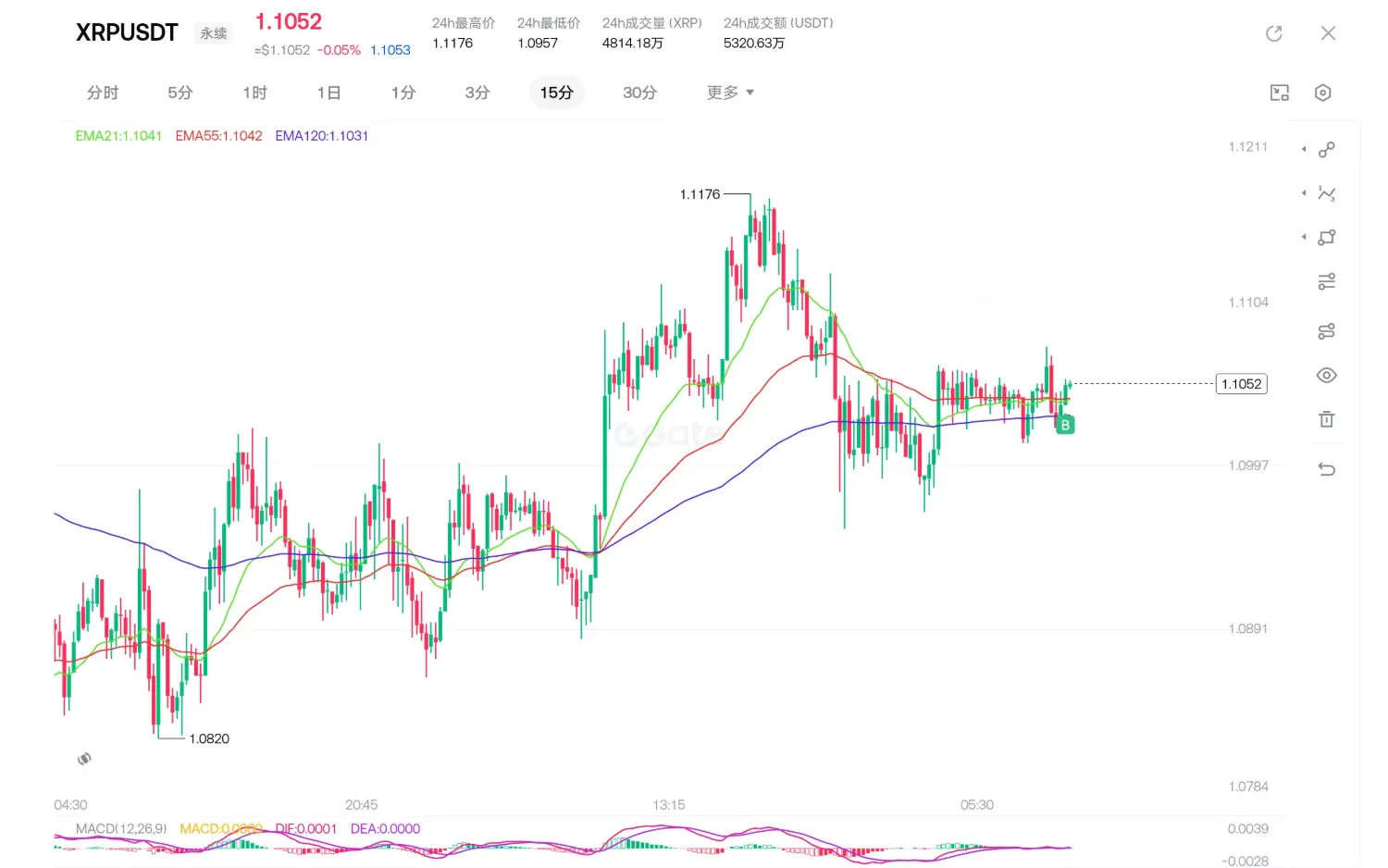Click the DIF:0.0001 value label
1388x868 pixels.
[x=305, y=828]
